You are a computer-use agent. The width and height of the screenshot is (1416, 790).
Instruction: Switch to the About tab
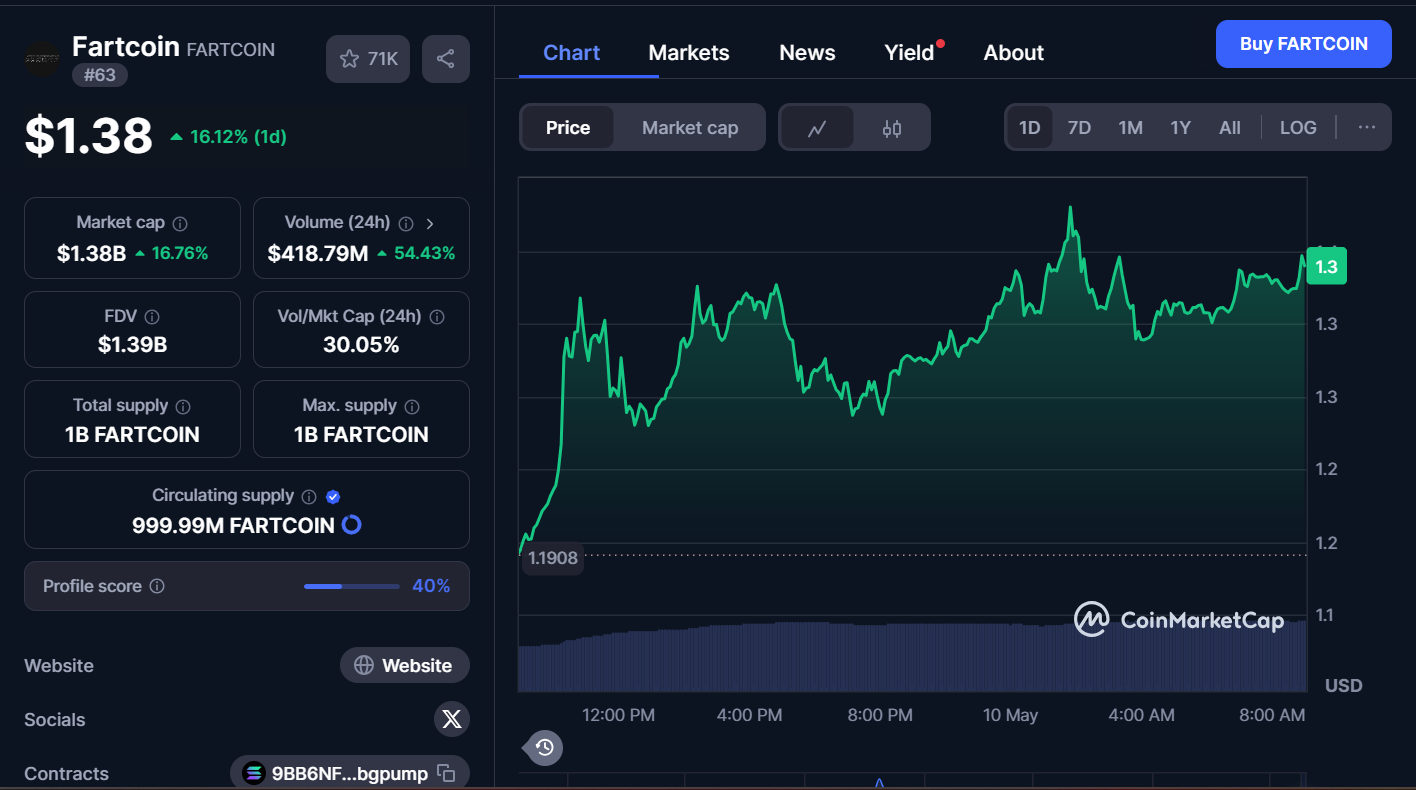(x=1013, y=53)
